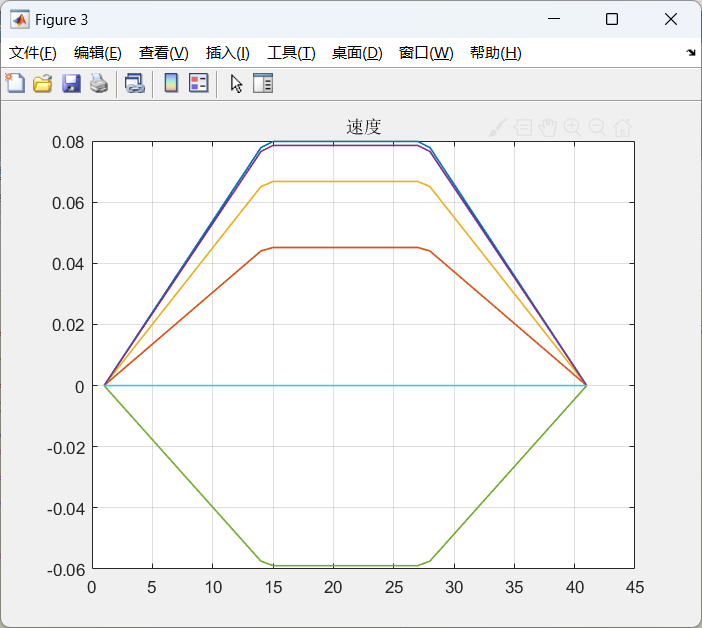Restore the axes view with the home icon
The image size is (702, 628).
(622, 128)
